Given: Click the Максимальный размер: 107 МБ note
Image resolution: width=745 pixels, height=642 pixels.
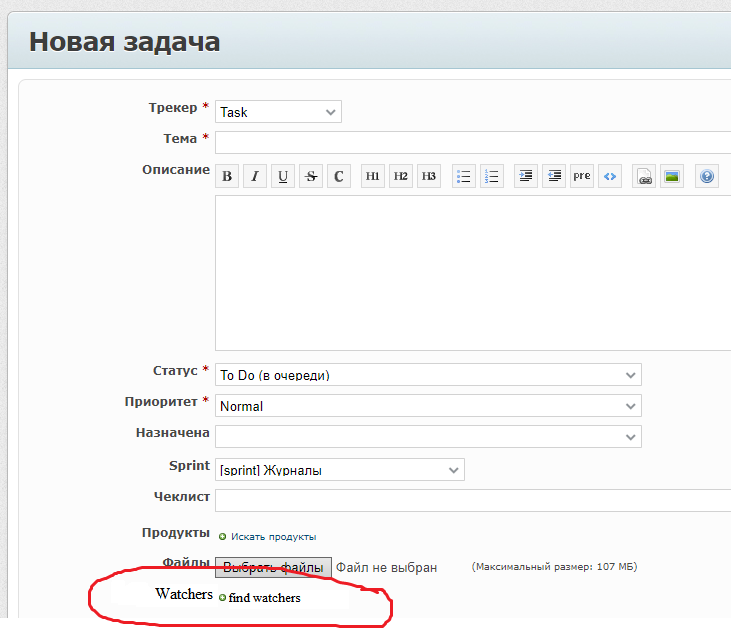Looking at the screenshot, I should (554, 566).
